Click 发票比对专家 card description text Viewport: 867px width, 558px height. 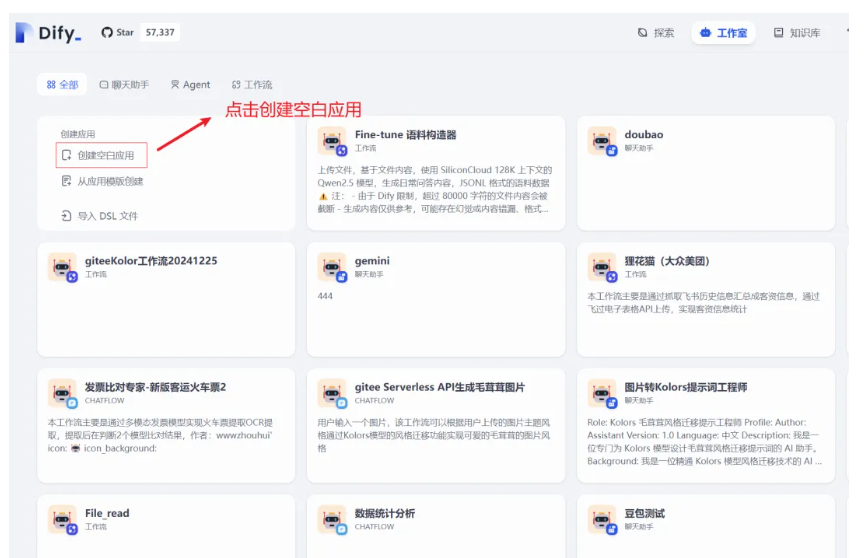click(160, 435)
